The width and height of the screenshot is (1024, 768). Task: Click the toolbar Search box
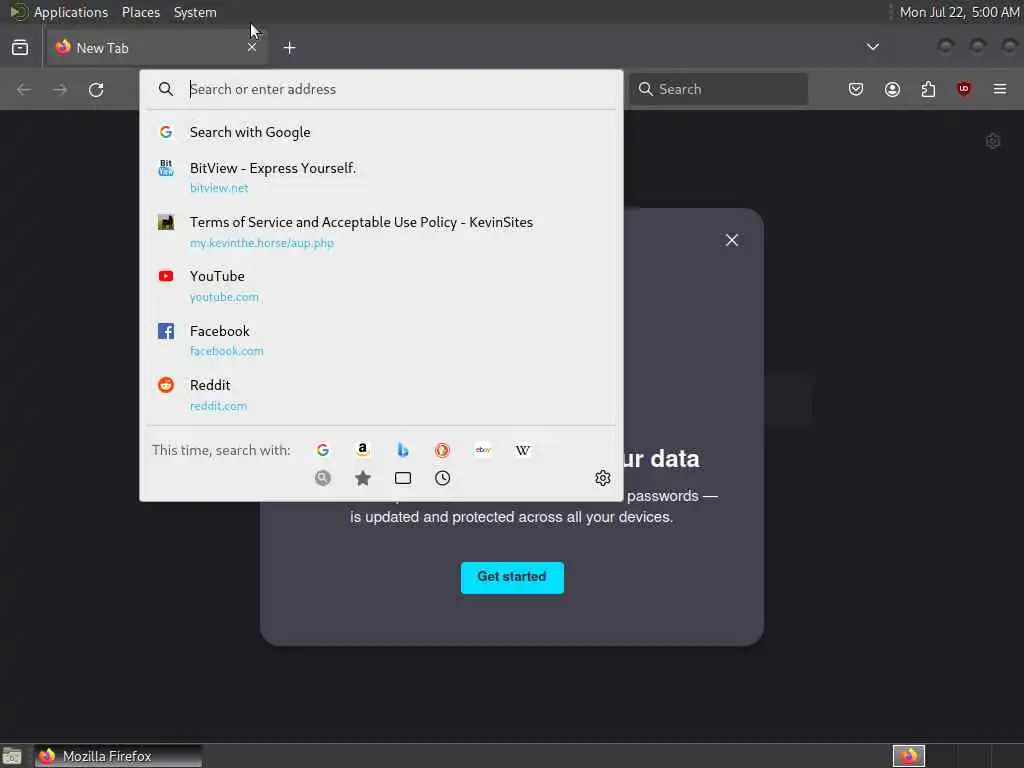pyautogui.click(x=718, y=89)
